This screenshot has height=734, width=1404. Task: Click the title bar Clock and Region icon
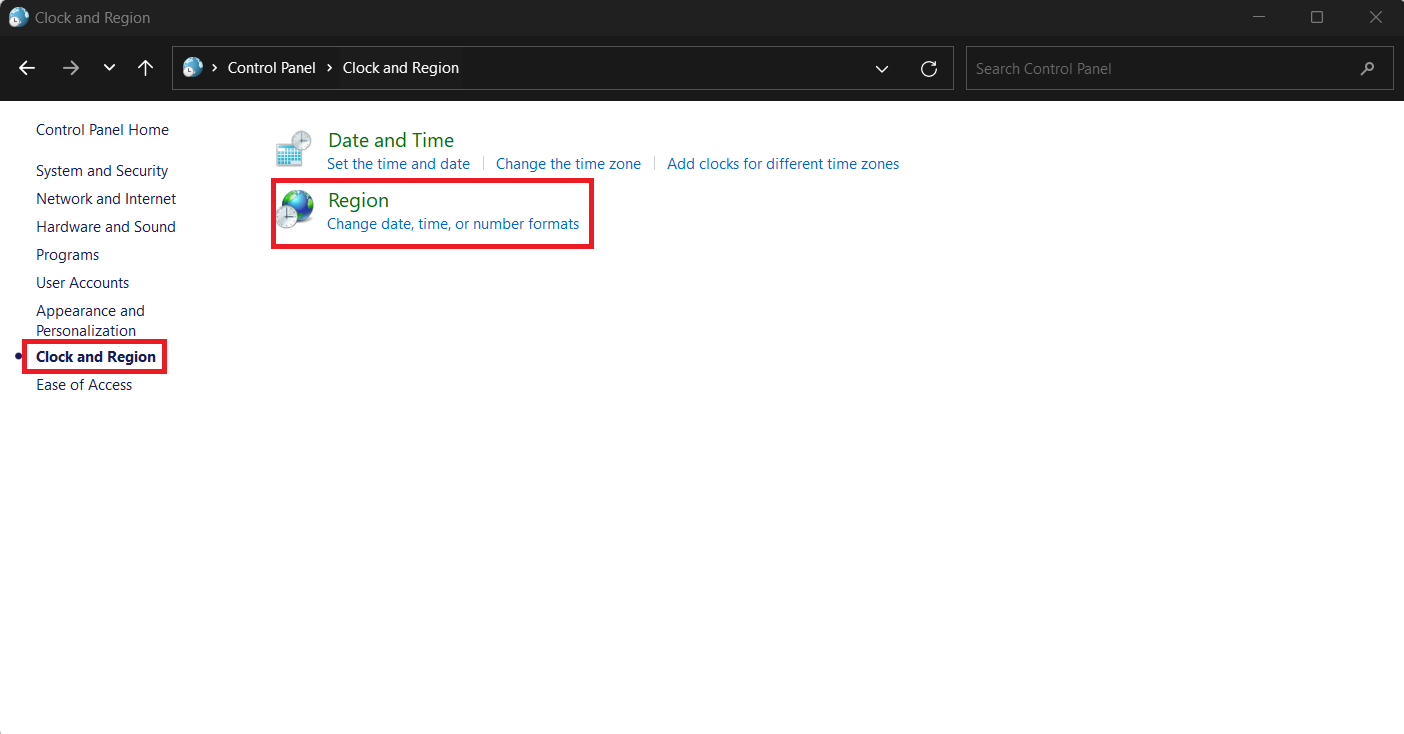pos(19,17)
